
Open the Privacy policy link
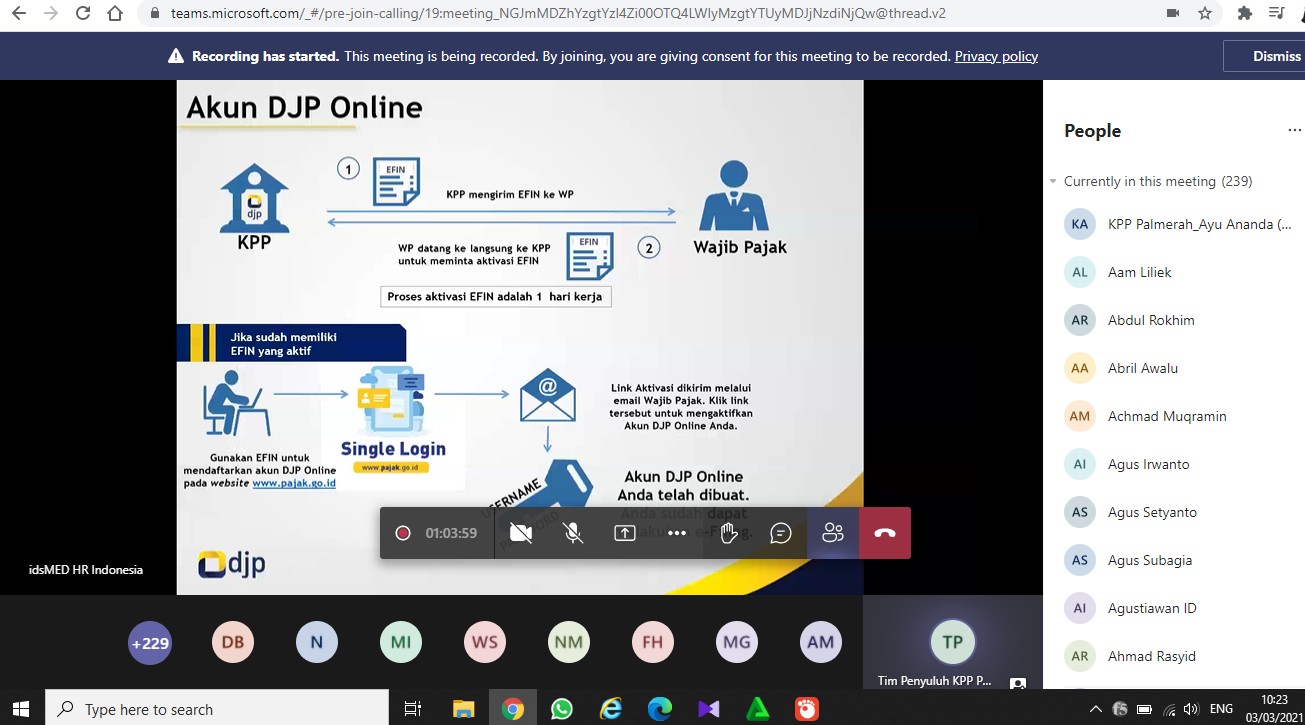click(996, 56)
